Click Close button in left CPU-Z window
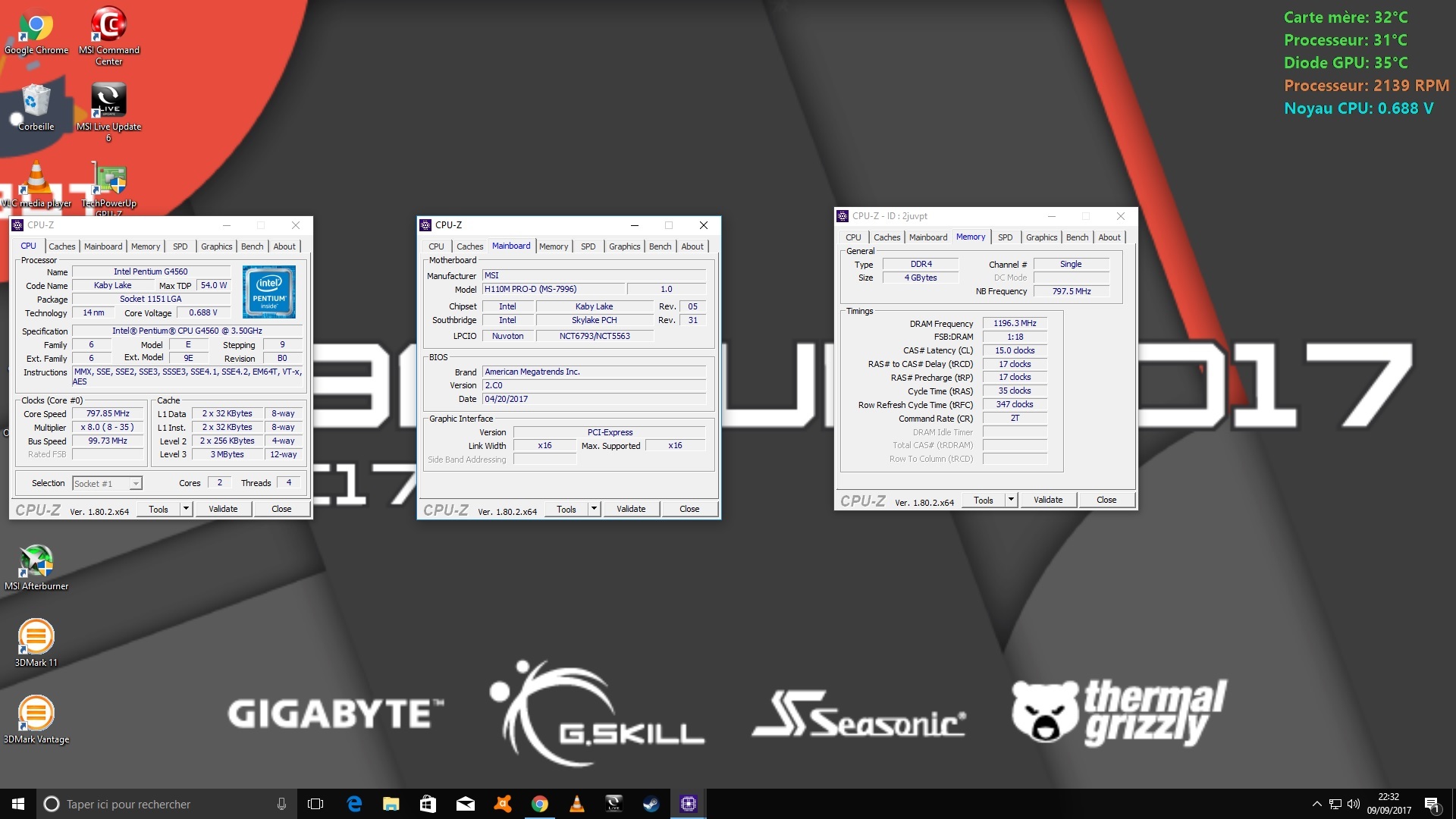 (x=281, y=509)
